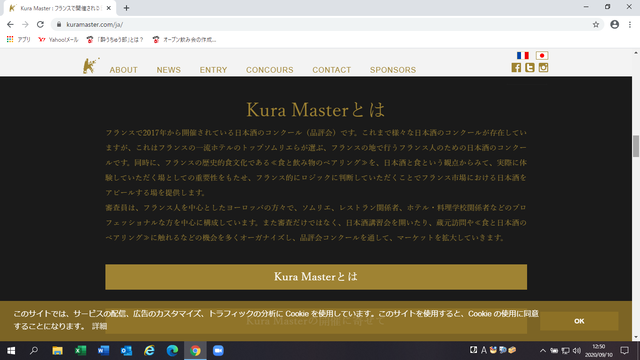This screenshot has height=360, width=640.
Task: Open the Chrome profile account icon
Action: pyautogui.click(x=614, y=24)
